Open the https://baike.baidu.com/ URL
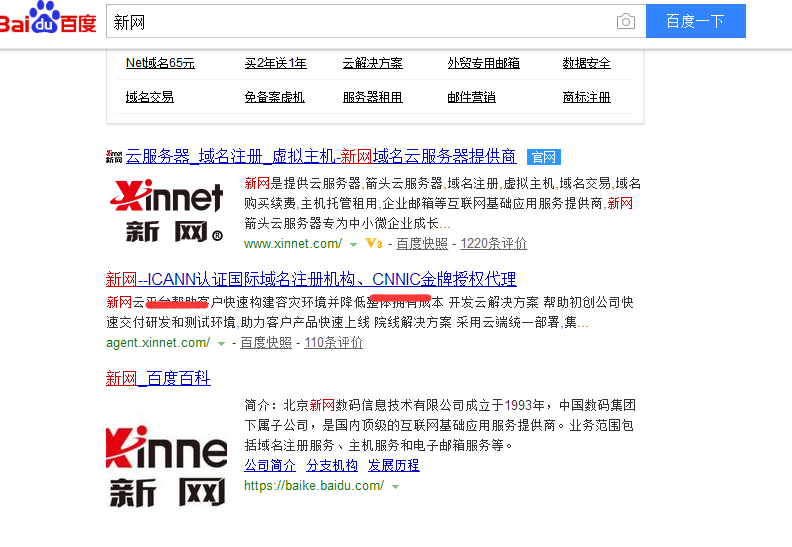 click(314, 486)
